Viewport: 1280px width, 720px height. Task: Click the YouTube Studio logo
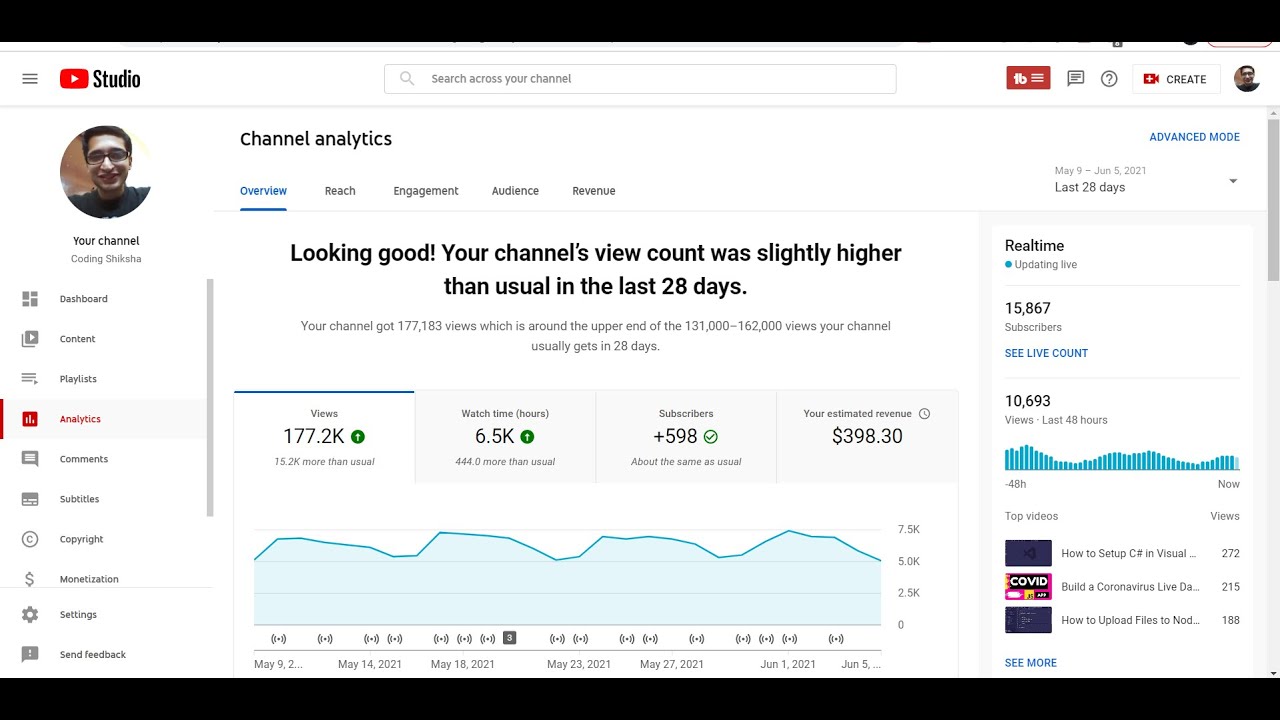pyautogui.click(x=100, y=79)
